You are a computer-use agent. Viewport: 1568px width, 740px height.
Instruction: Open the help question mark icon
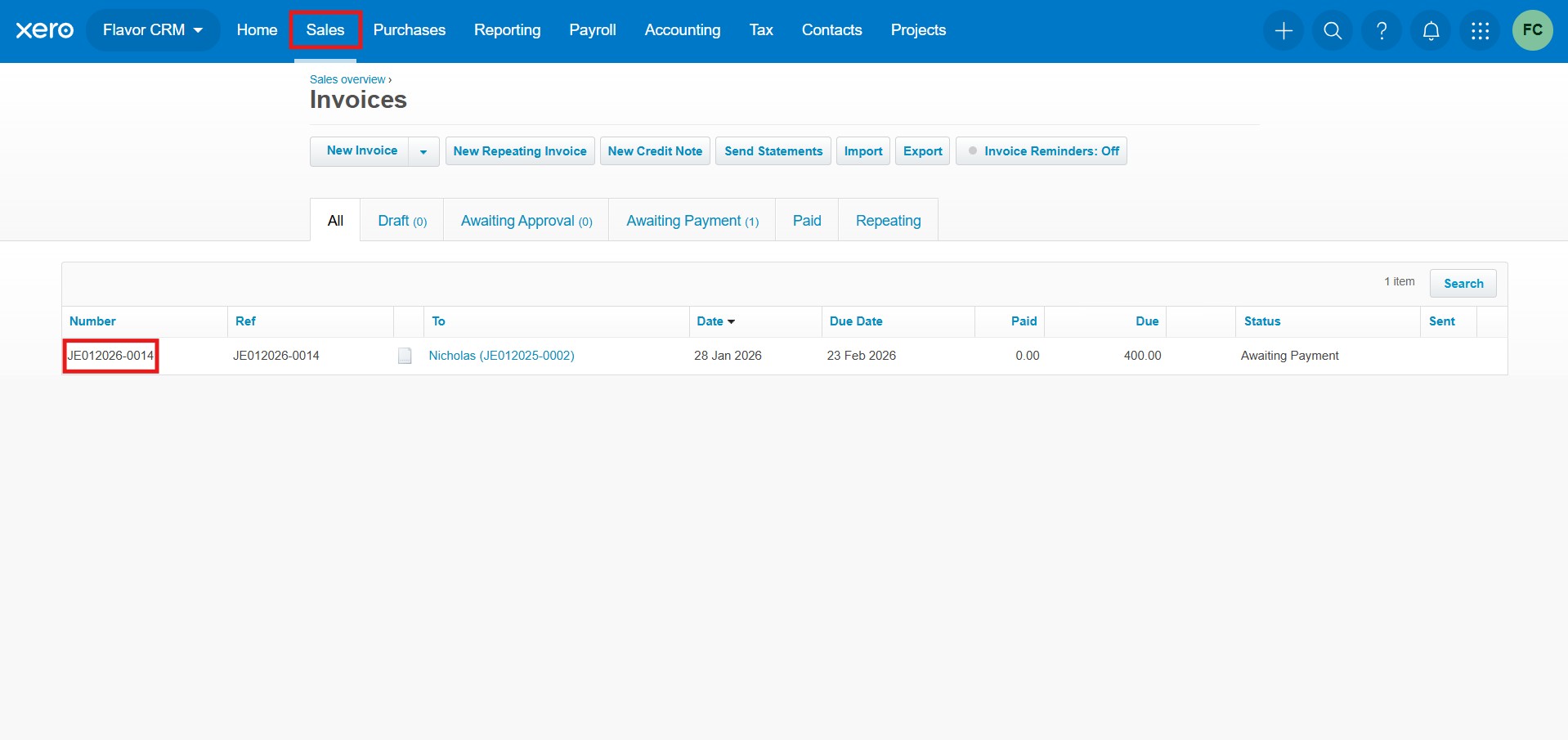click(1381, 31)
